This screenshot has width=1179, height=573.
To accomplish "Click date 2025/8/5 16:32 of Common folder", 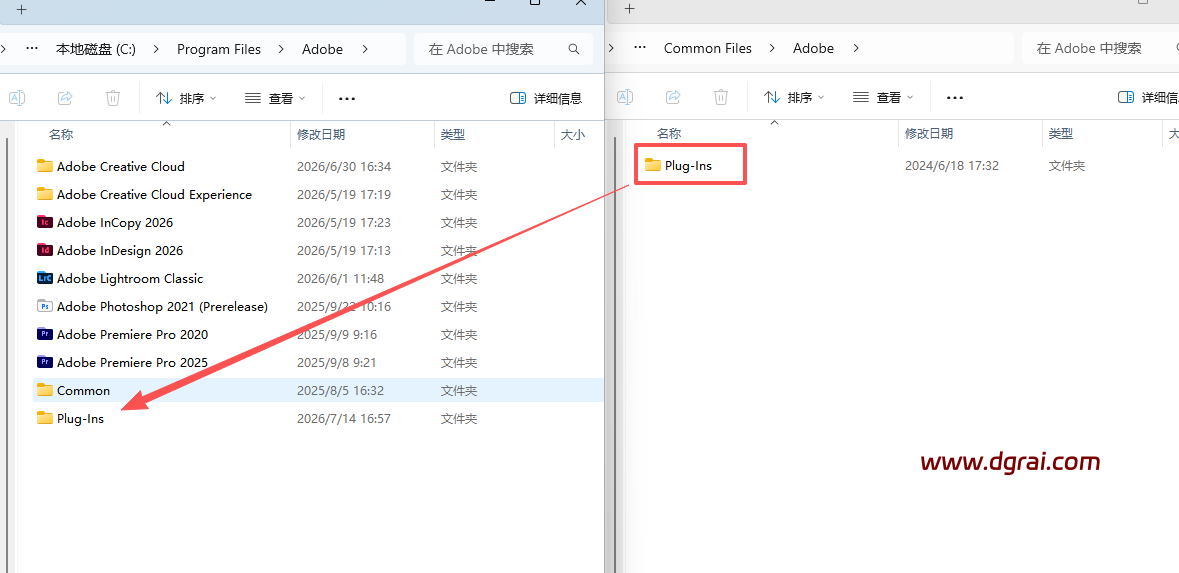I will pyautogui.click(x=341, y=390).
